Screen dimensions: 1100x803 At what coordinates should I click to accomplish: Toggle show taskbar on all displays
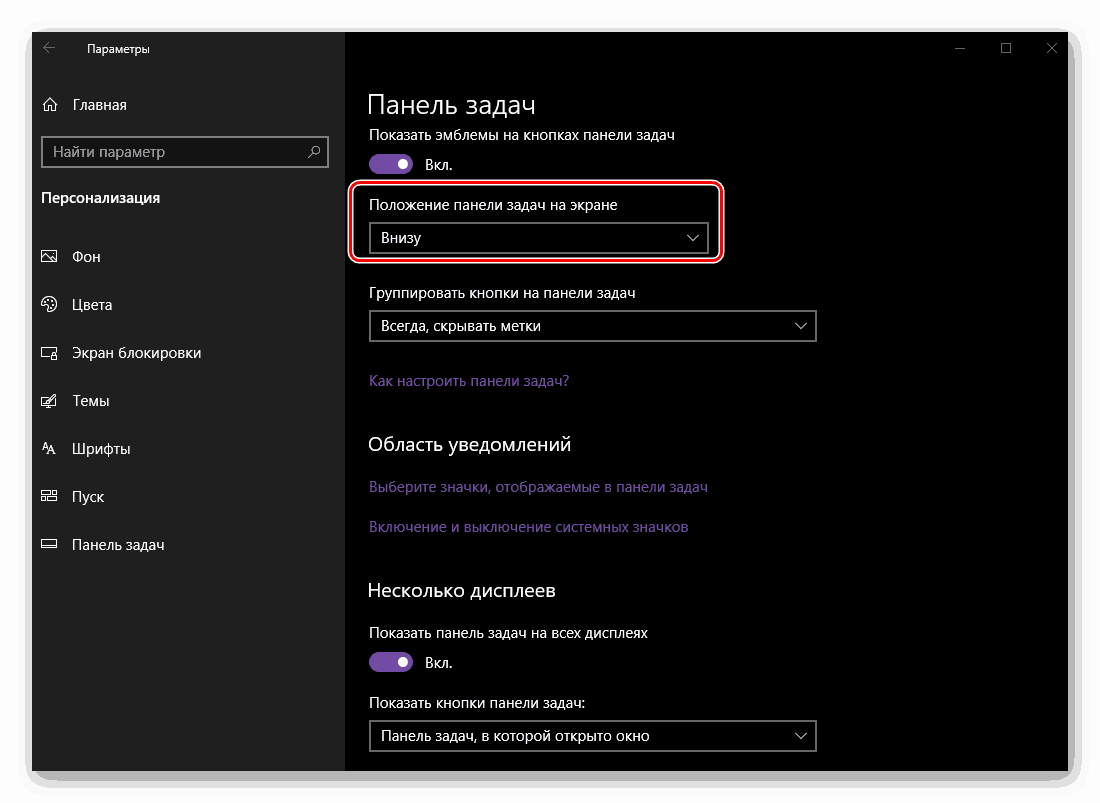point(391,662)
